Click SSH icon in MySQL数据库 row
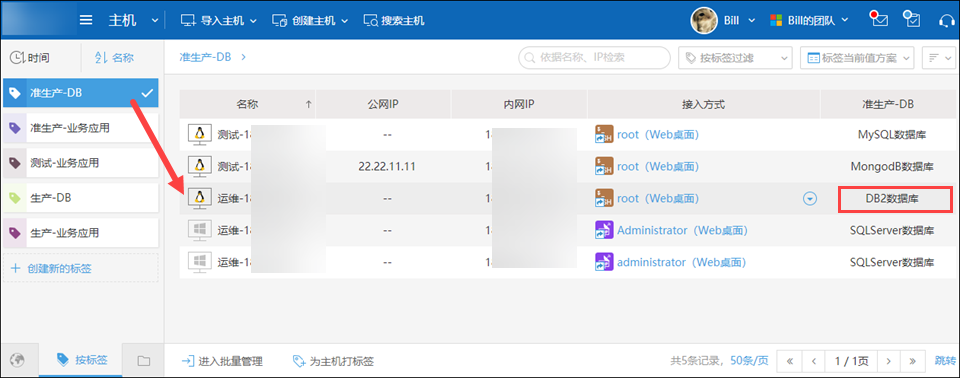 click(604, 134)
